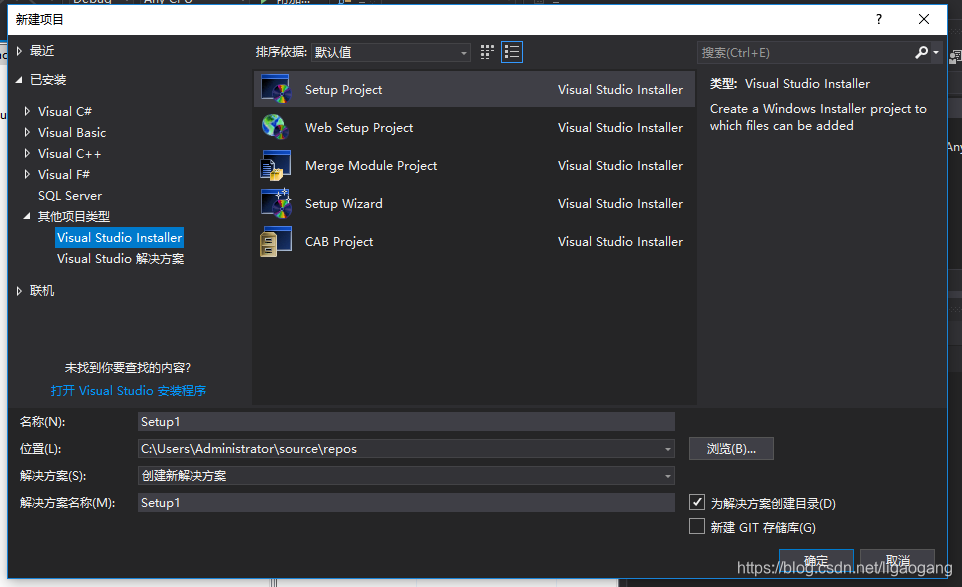Switch to medium icons list view
The image size is (962, 587).
(x=512, y=52)
